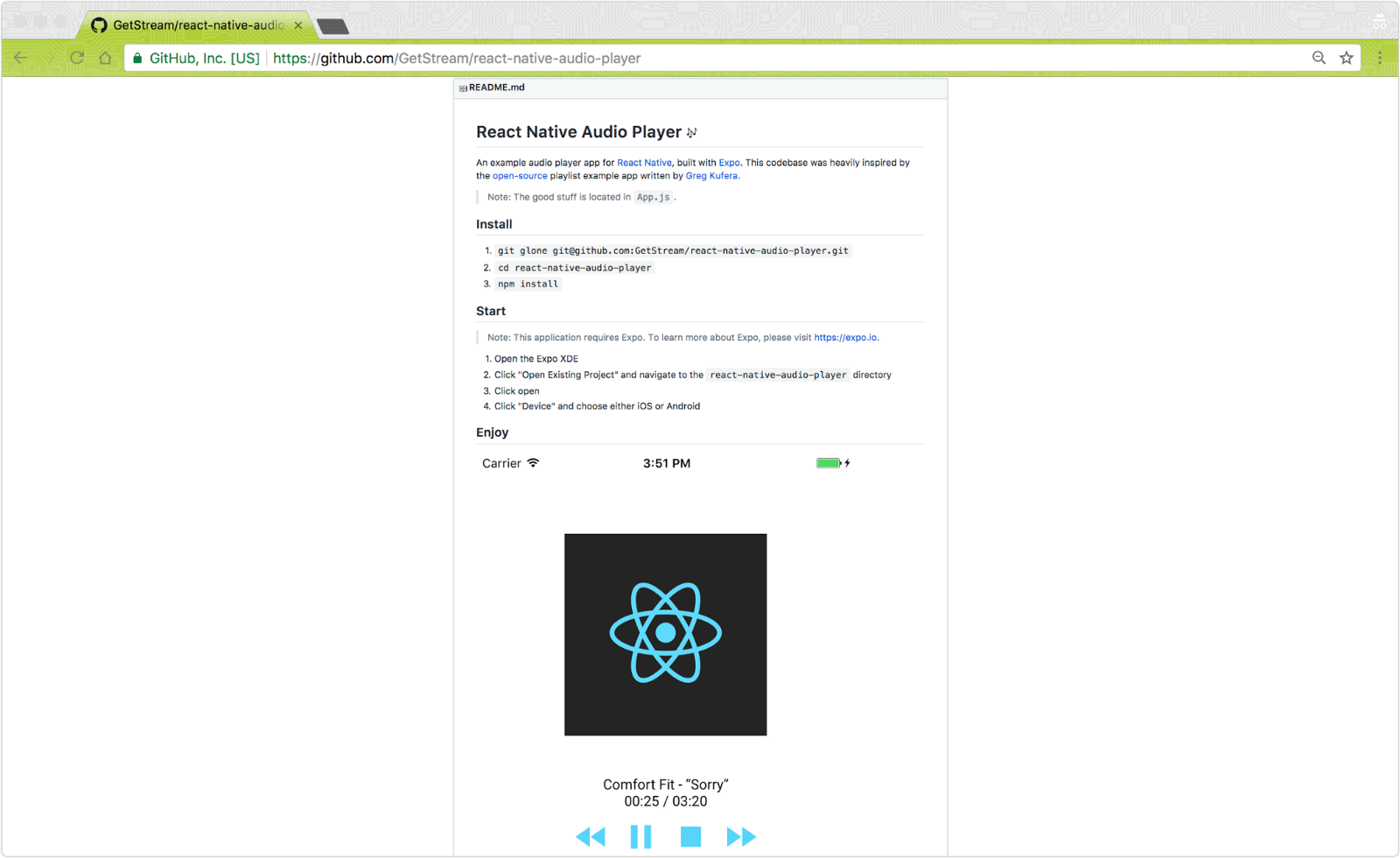Image resolution: width=1400 pixels, height=858 pixels.
Task: Click the Carrier wifi icon
Action: tap(533, 463)
